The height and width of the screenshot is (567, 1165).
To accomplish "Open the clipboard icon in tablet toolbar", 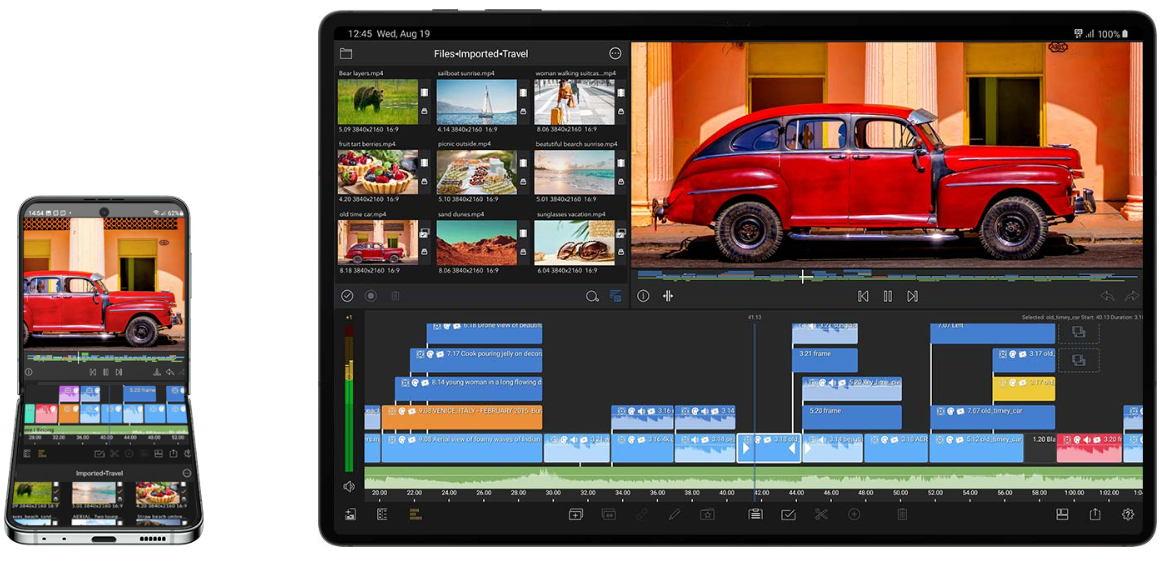I will pyautogui.click(x=756, y=514).
